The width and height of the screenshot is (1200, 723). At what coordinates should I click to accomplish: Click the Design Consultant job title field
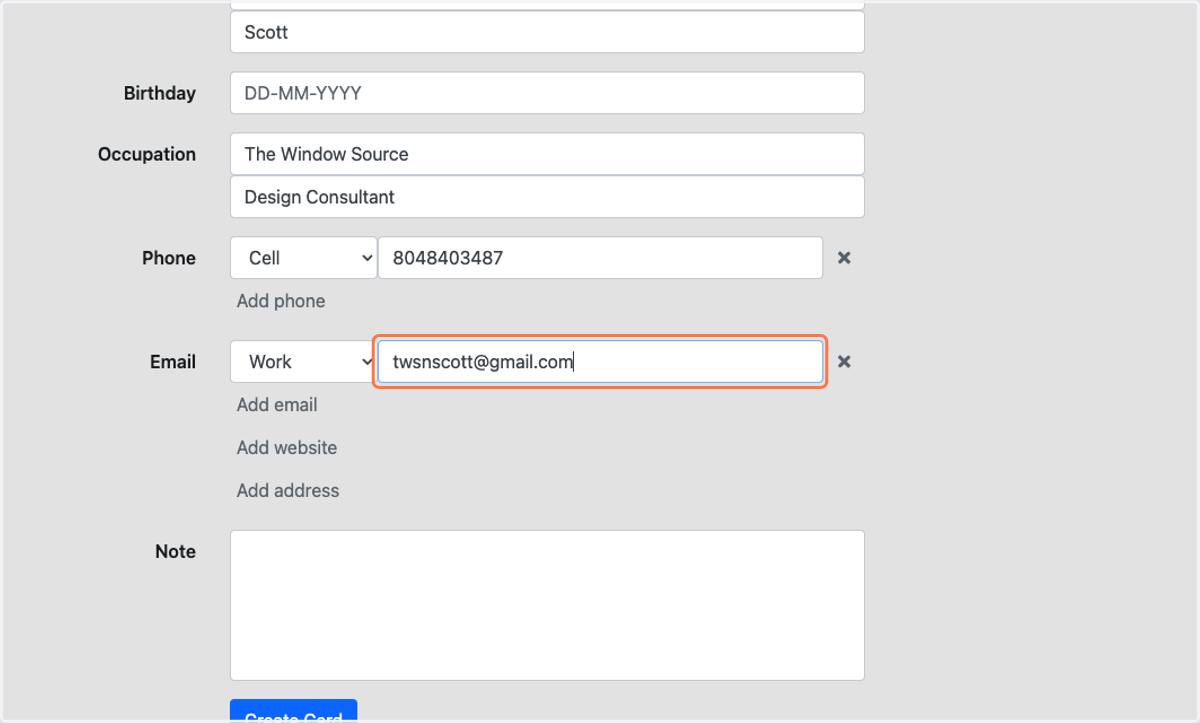click(x=547, y=197)
